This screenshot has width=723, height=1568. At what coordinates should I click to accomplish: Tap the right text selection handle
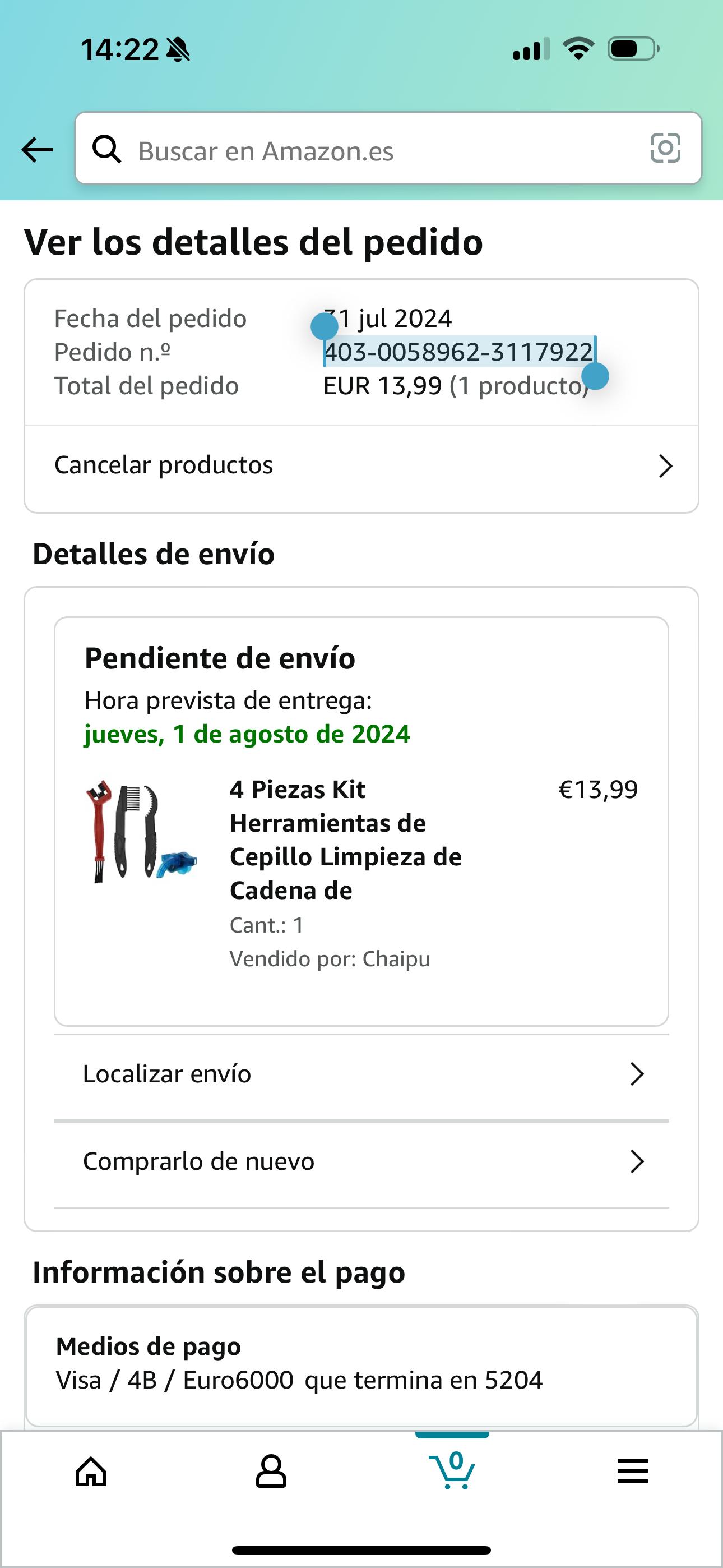tap(595, 376)
